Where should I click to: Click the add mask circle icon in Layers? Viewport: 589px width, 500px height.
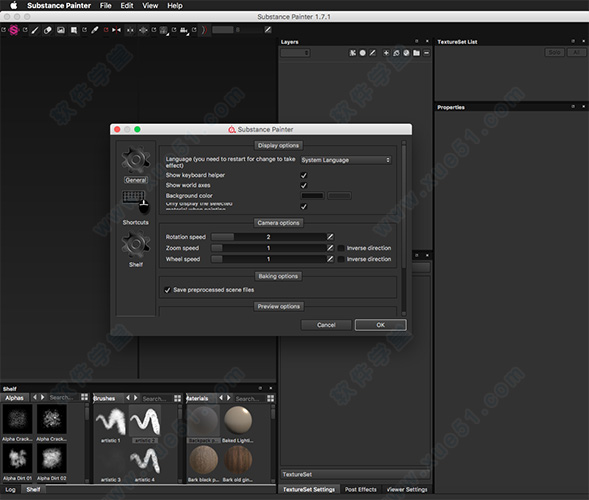tap(362, 53)
